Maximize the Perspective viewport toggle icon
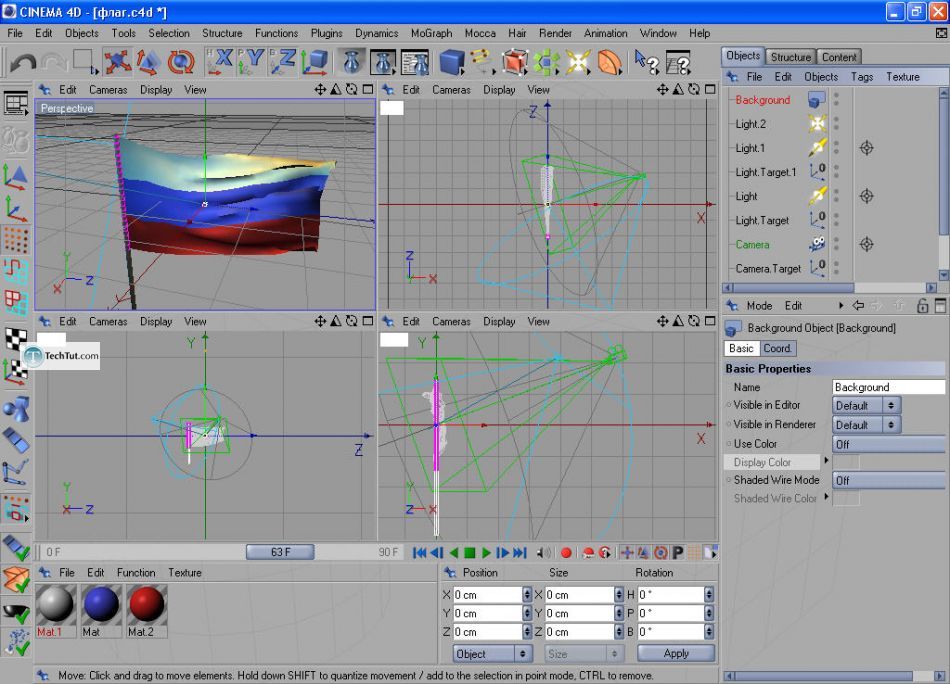The height and width of the screenshot is (684, 950). (x=368, y=90)
